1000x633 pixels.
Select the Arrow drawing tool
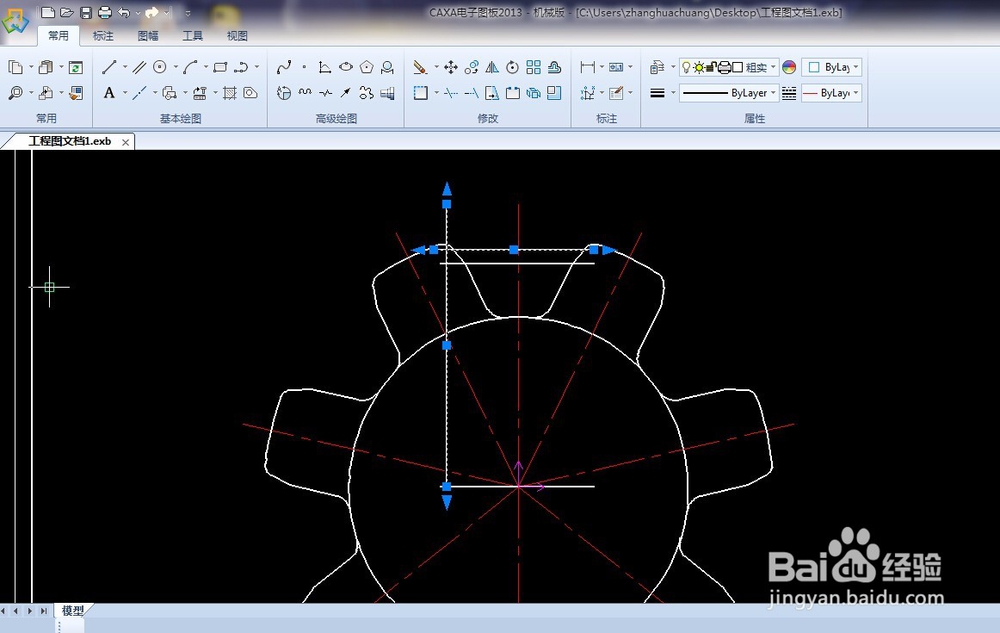[346, 93]
